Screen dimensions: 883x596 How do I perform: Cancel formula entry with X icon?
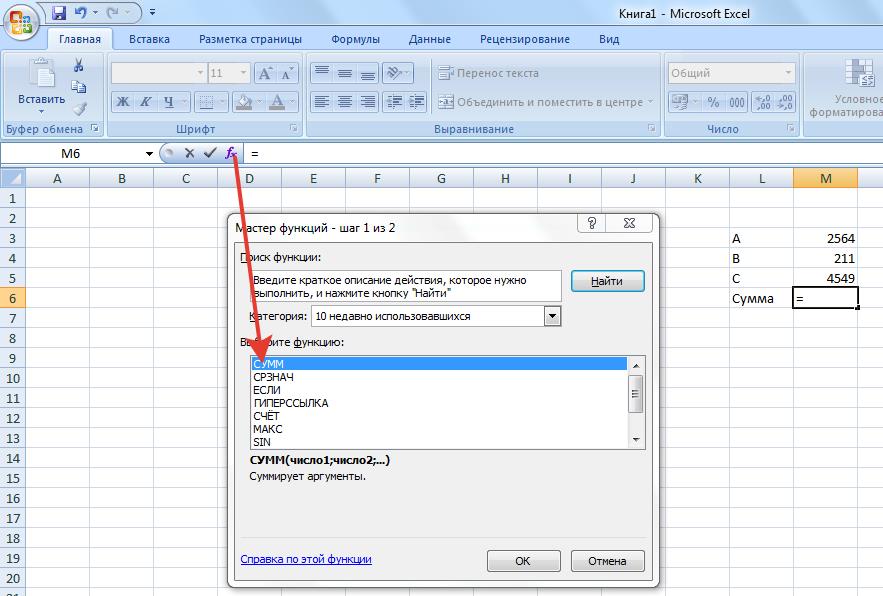[189, 153]
